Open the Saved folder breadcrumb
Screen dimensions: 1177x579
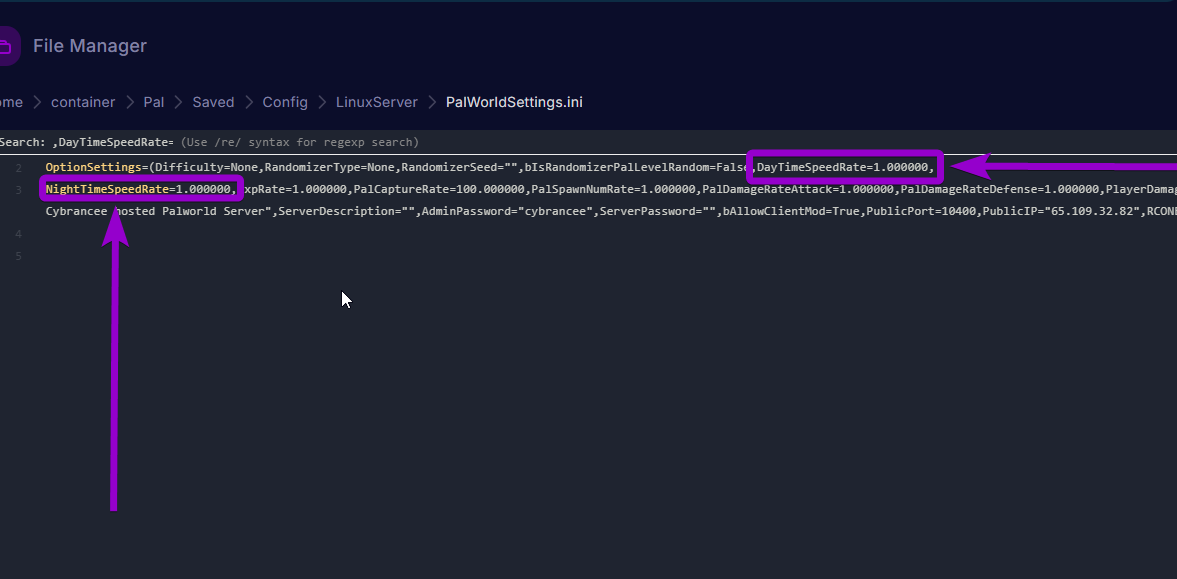(213, 102)
